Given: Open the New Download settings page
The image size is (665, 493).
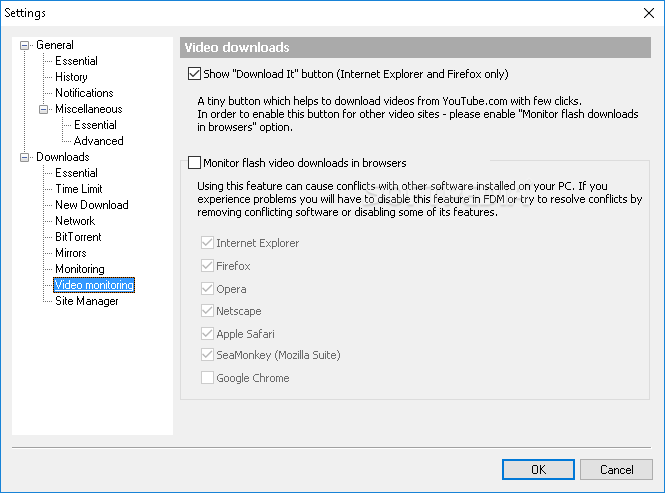Looking at the screenshot, I should [x=92, y=205].
